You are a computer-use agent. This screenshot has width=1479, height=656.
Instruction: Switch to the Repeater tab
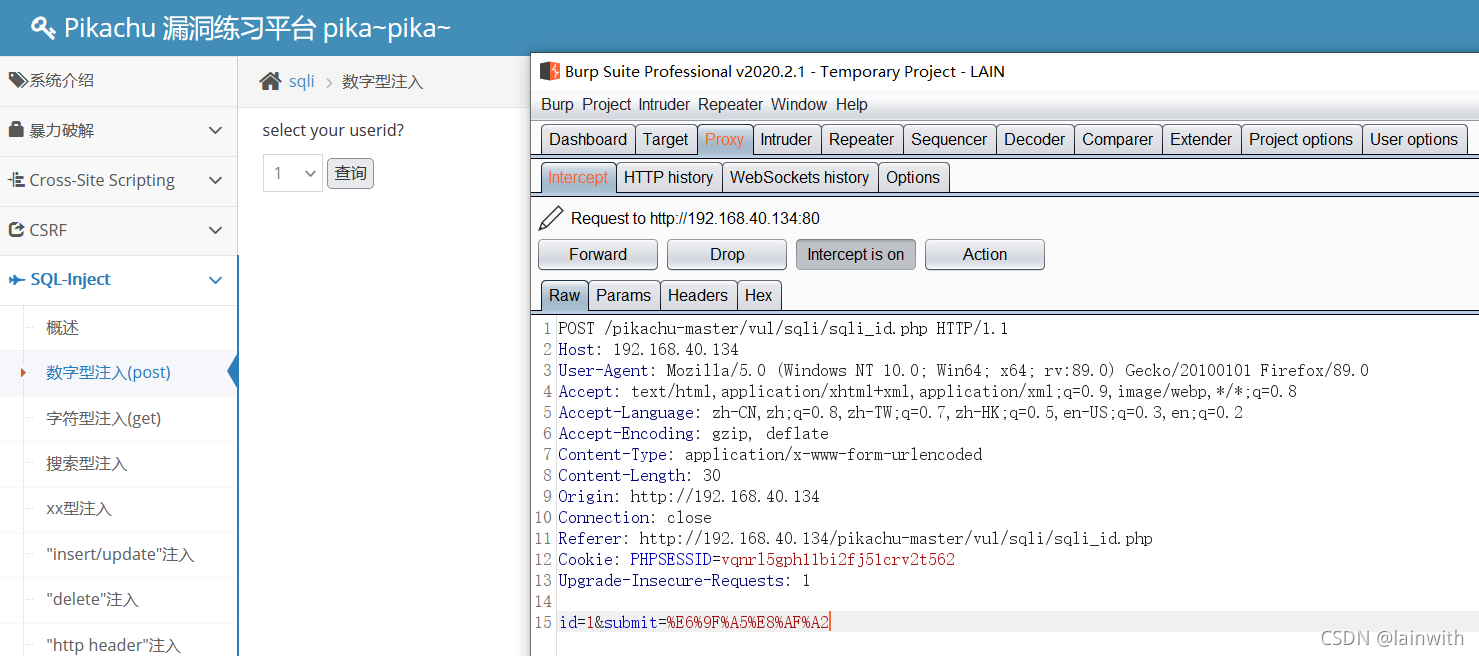[862, 139]
